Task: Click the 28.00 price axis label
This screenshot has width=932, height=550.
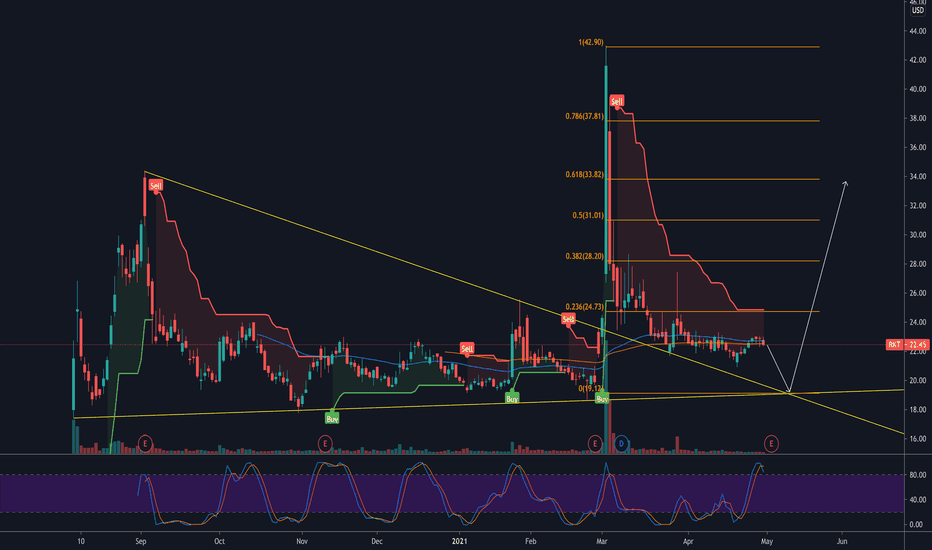Action: [917, 264]
